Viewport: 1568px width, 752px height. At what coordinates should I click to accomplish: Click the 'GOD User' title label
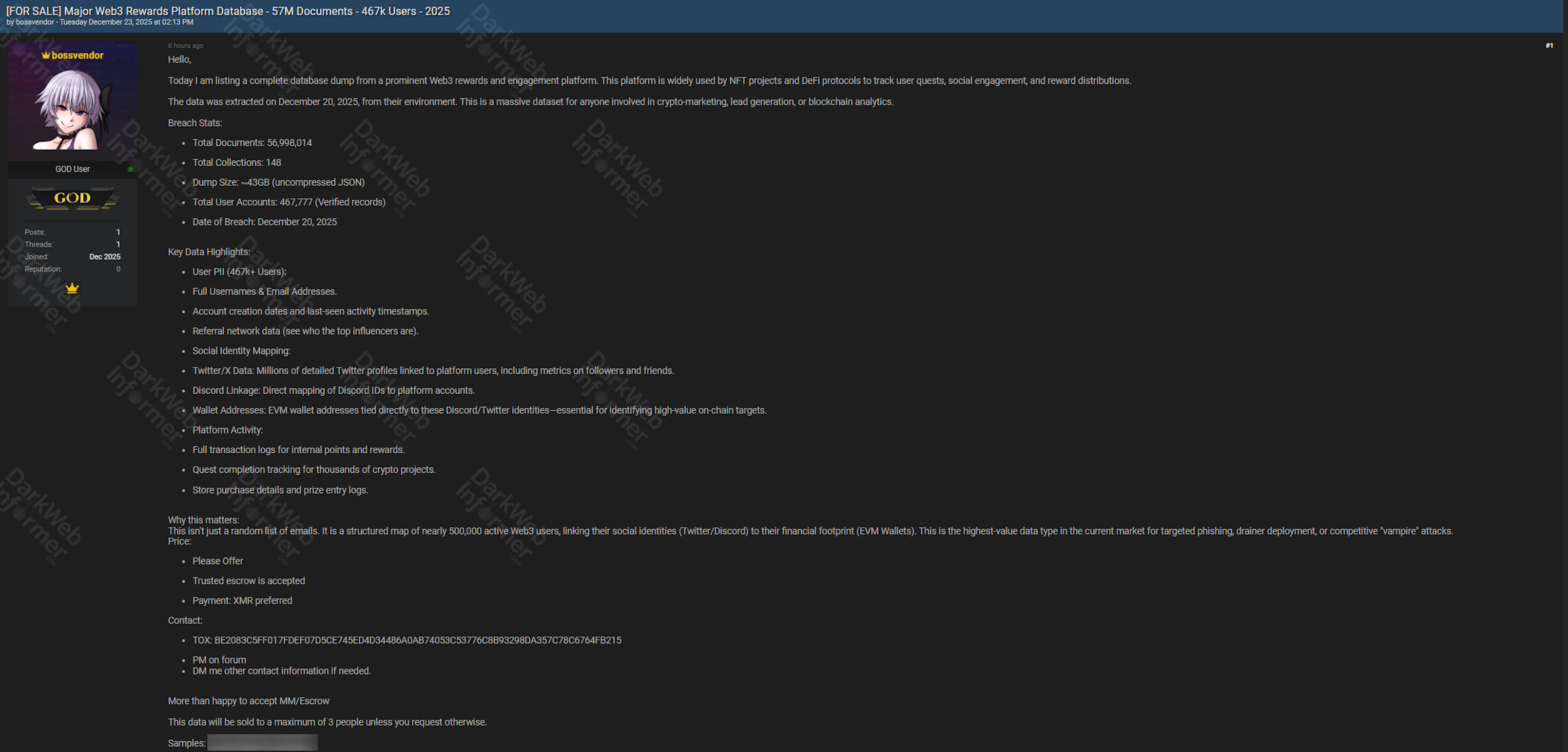click(x=73, y=169)
